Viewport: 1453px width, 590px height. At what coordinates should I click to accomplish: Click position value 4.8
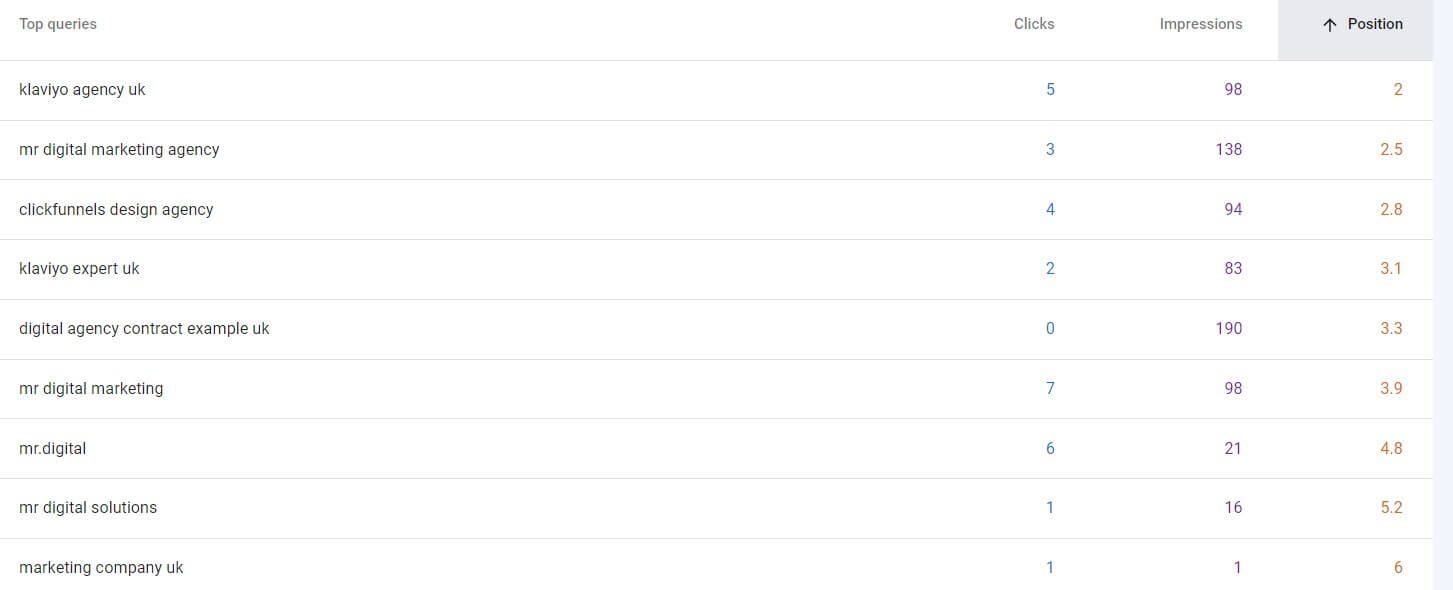1390,449
